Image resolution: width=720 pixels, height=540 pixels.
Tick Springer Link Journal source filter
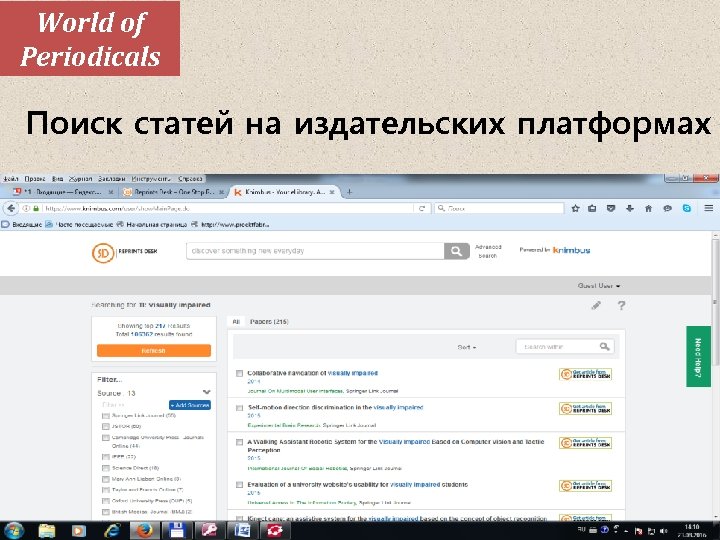106,416
